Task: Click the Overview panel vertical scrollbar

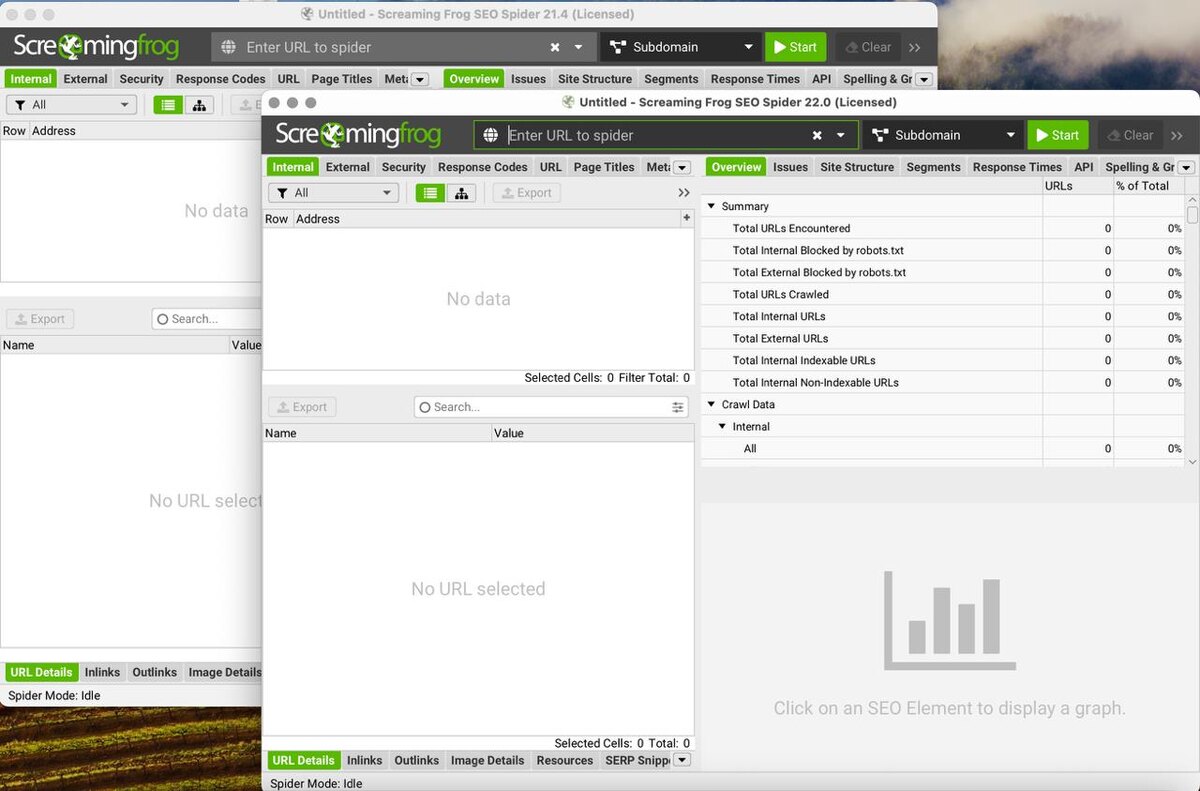Action: (1192, 330)
